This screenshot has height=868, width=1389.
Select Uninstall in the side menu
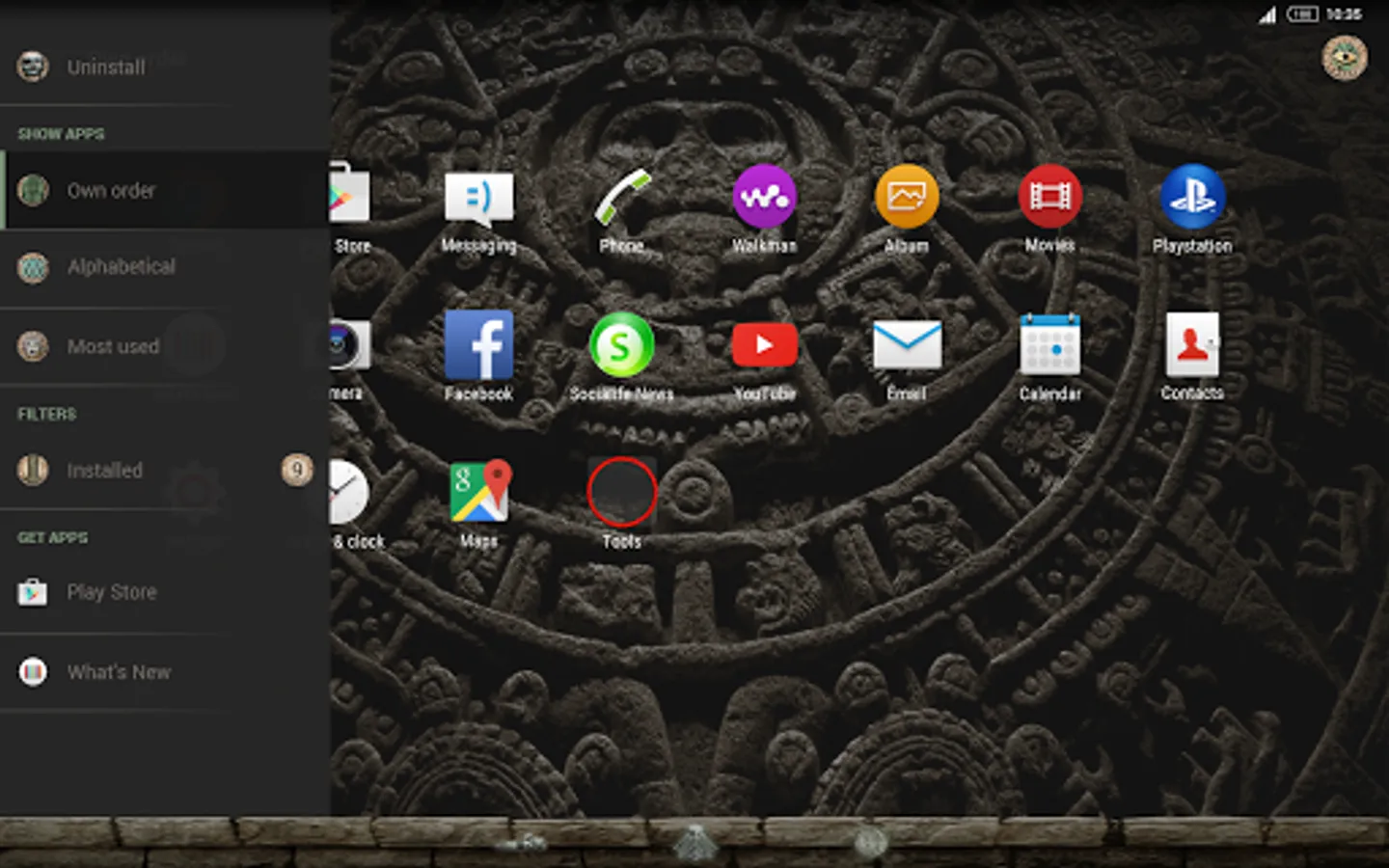pos(165,67)
